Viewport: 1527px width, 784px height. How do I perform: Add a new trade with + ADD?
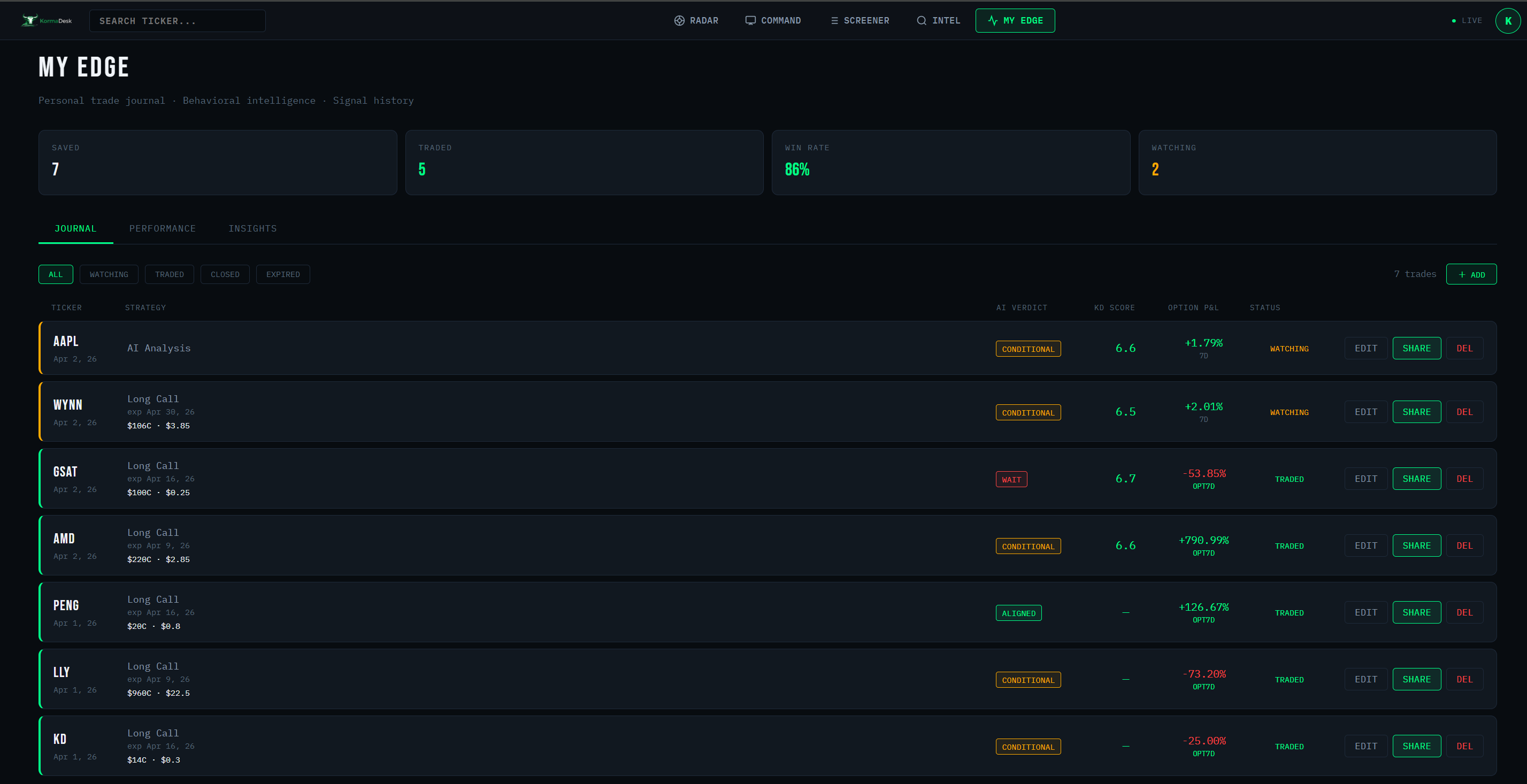[1471, 274]
